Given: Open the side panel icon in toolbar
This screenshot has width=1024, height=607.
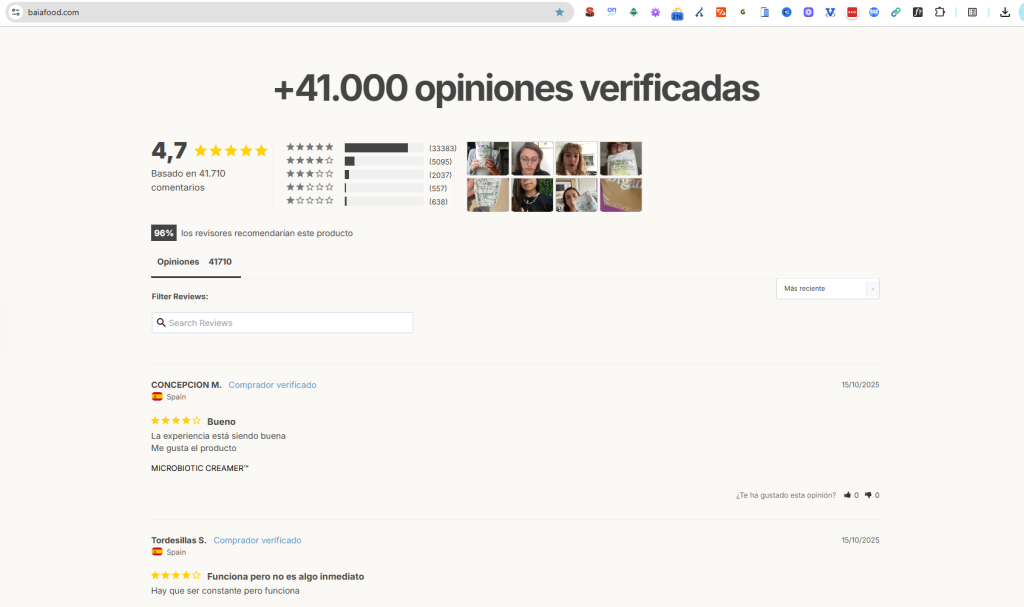Looking at the screenshot, I should (973, 12).
